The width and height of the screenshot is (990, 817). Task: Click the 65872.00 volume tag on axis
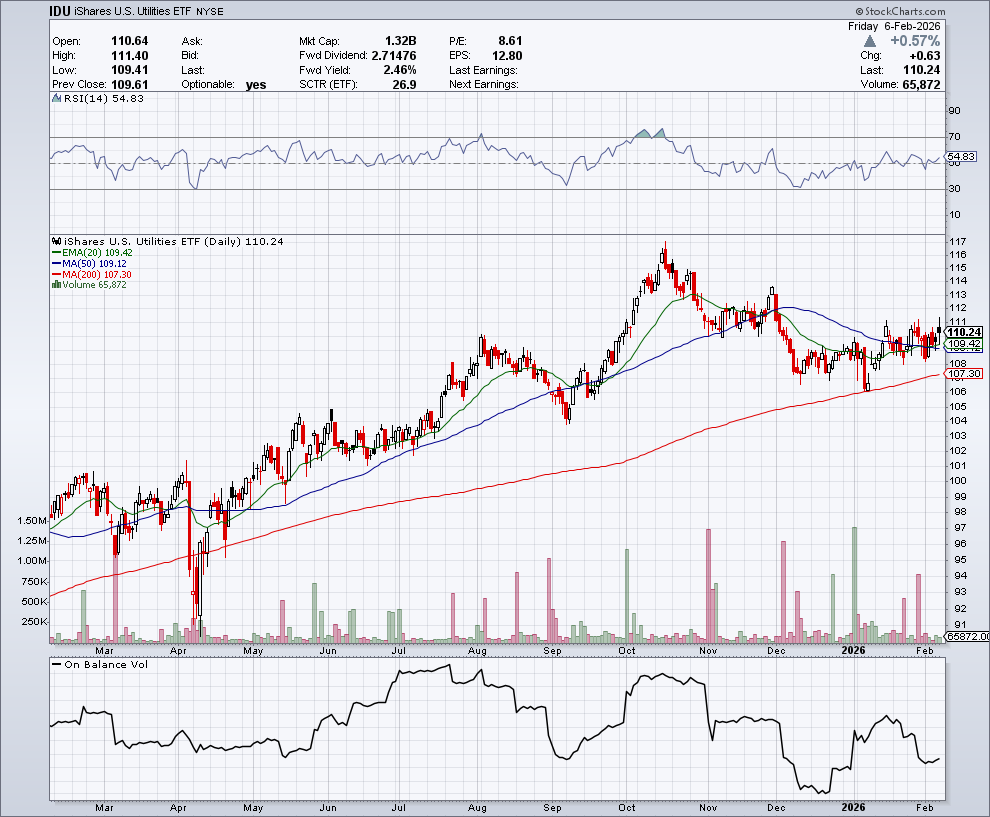(x=966, y=637)
